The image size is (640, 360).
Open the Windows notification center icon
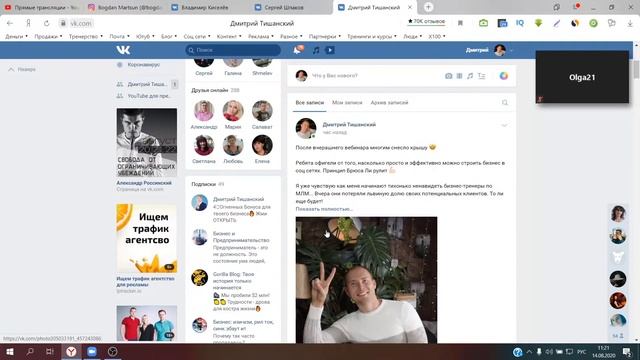[x=627, y=351]
